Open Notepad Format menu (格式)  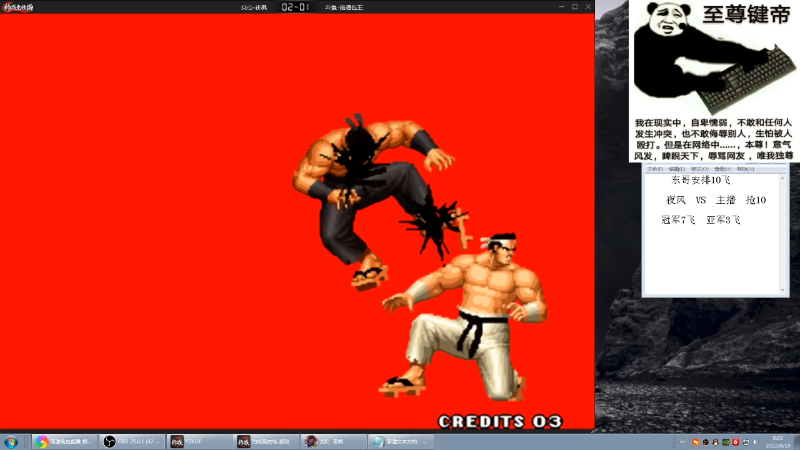[x=700, y=169]
